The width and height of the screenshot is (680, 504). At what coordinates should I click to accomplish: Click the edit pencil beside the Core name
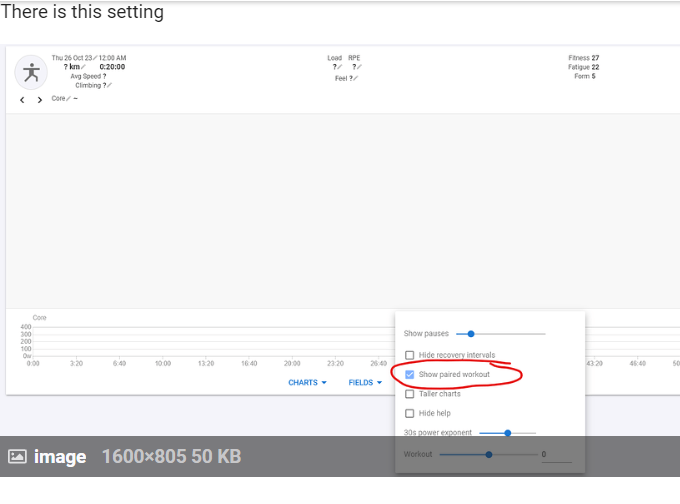[69, 98]
